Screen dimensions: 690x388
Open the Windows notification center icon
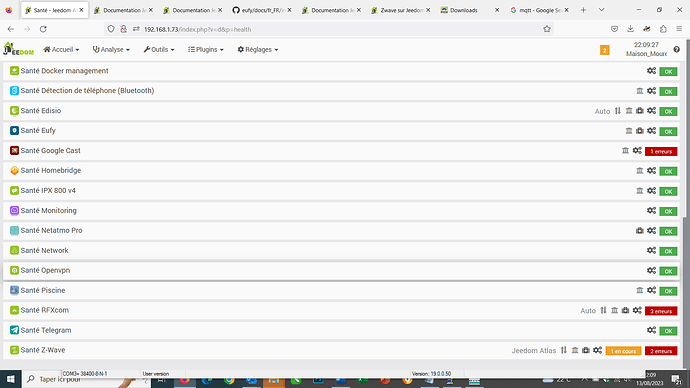tap(676, 379)
